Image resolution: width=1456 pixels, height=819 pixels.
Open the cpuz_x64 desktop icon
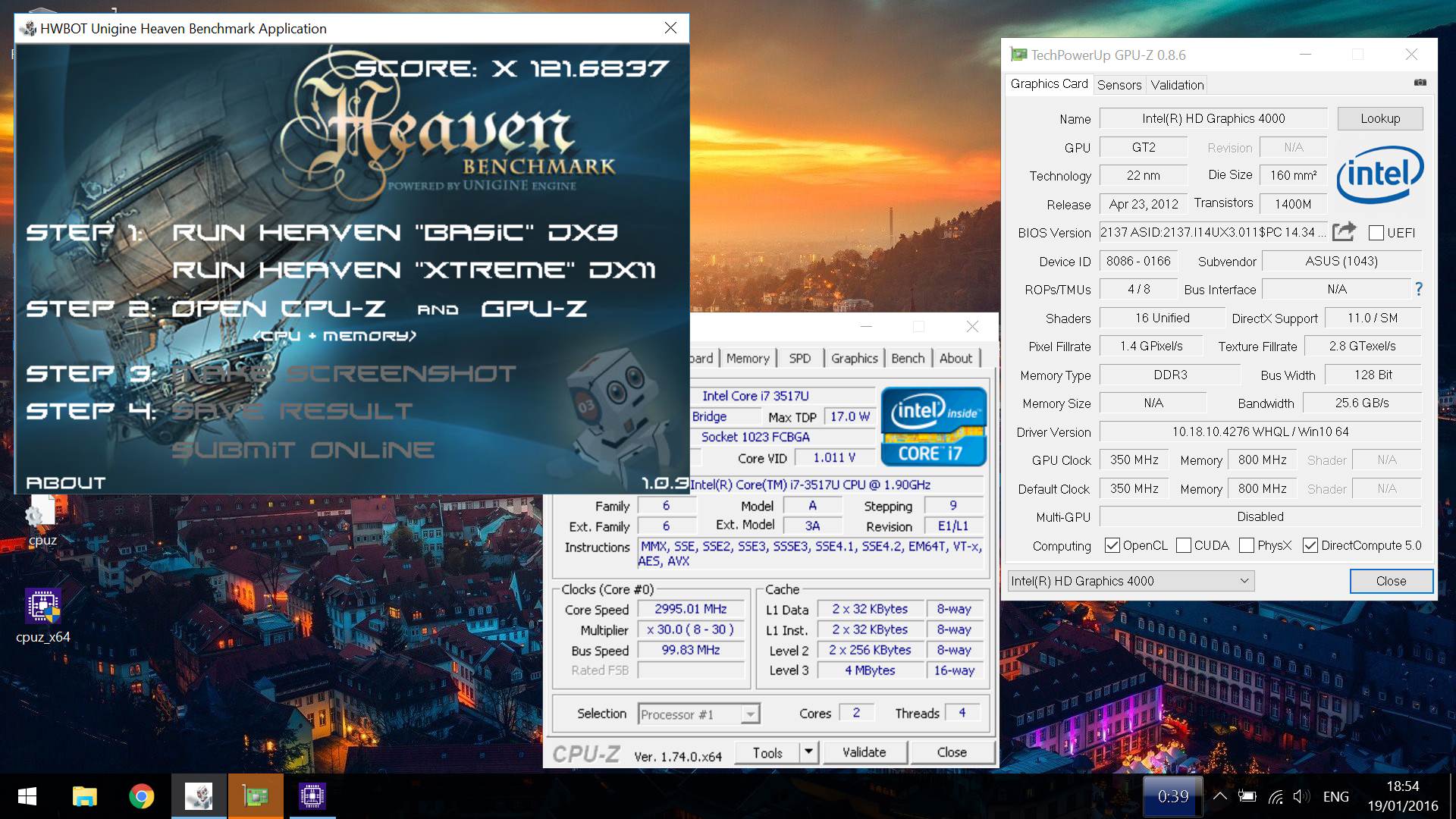pos(42,616)
